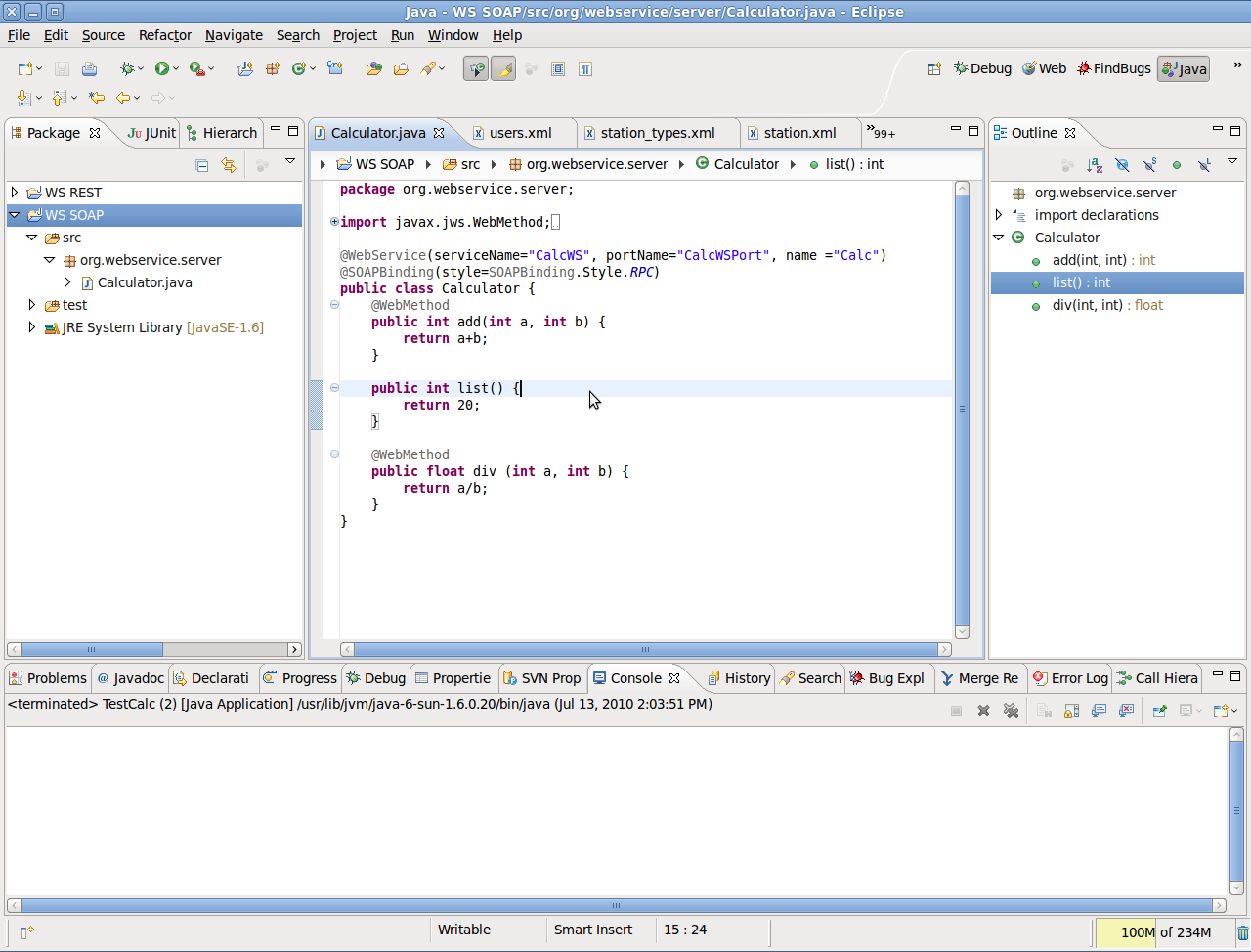
Task: Click the New file wizard icon
Action: coord(25,68)
